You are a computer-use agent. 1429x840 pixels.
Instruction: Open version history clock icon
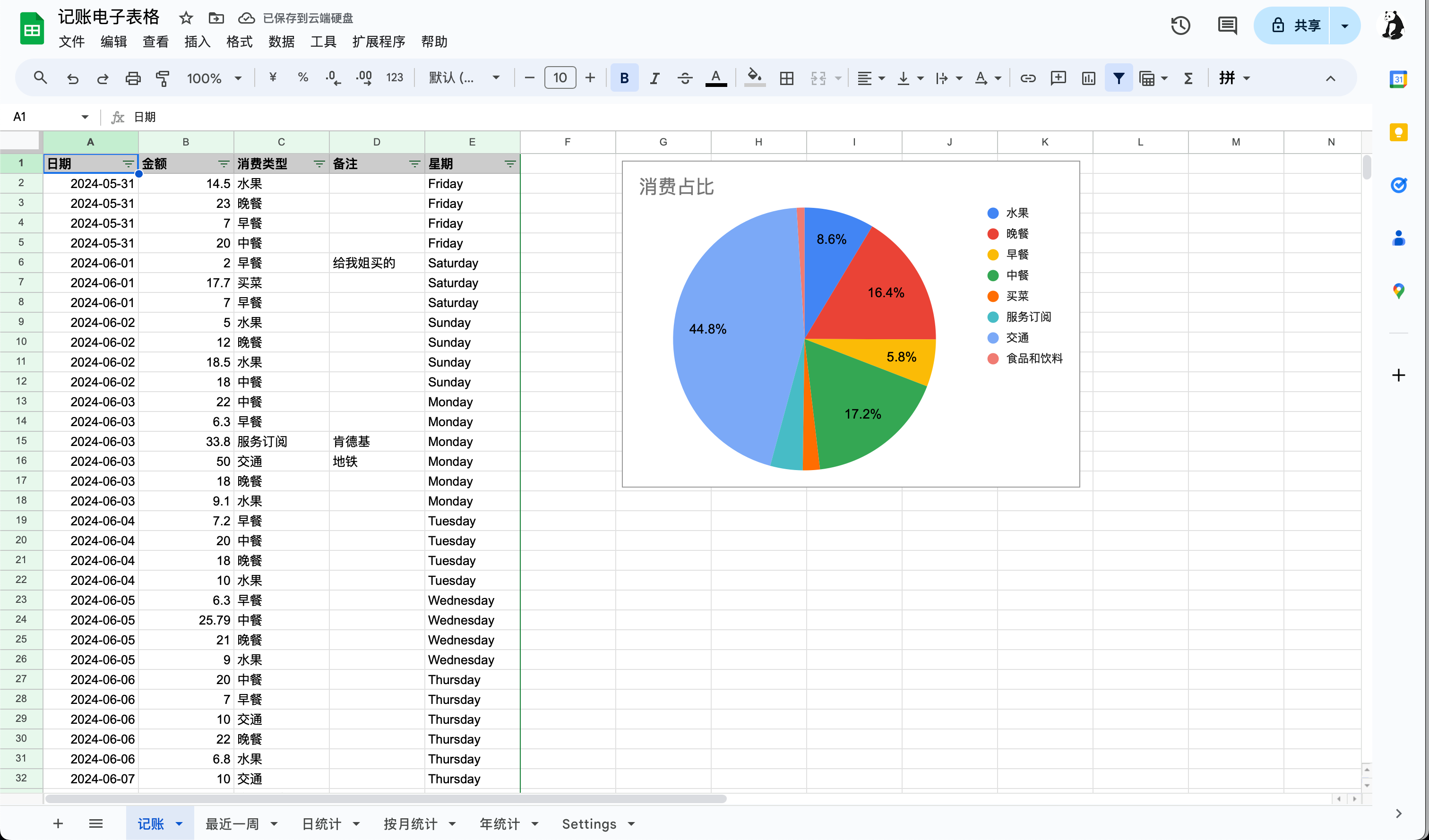tap(1180, 26)
